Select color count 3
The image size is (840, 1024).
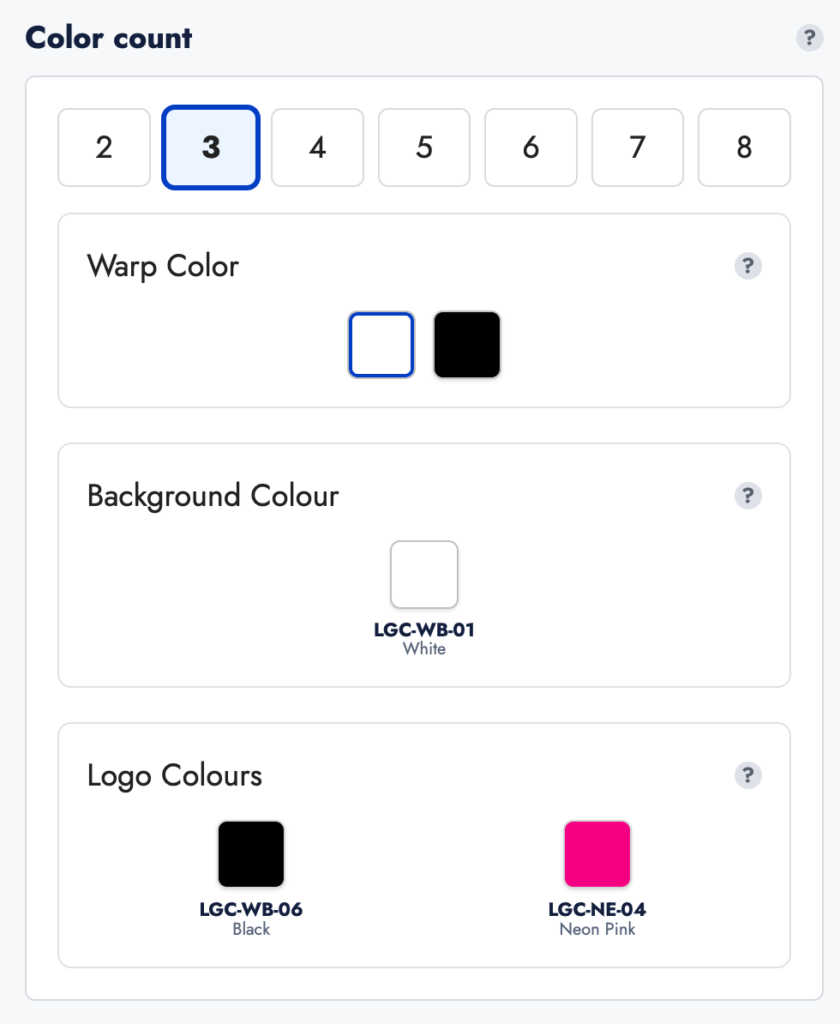pos(211,148)
